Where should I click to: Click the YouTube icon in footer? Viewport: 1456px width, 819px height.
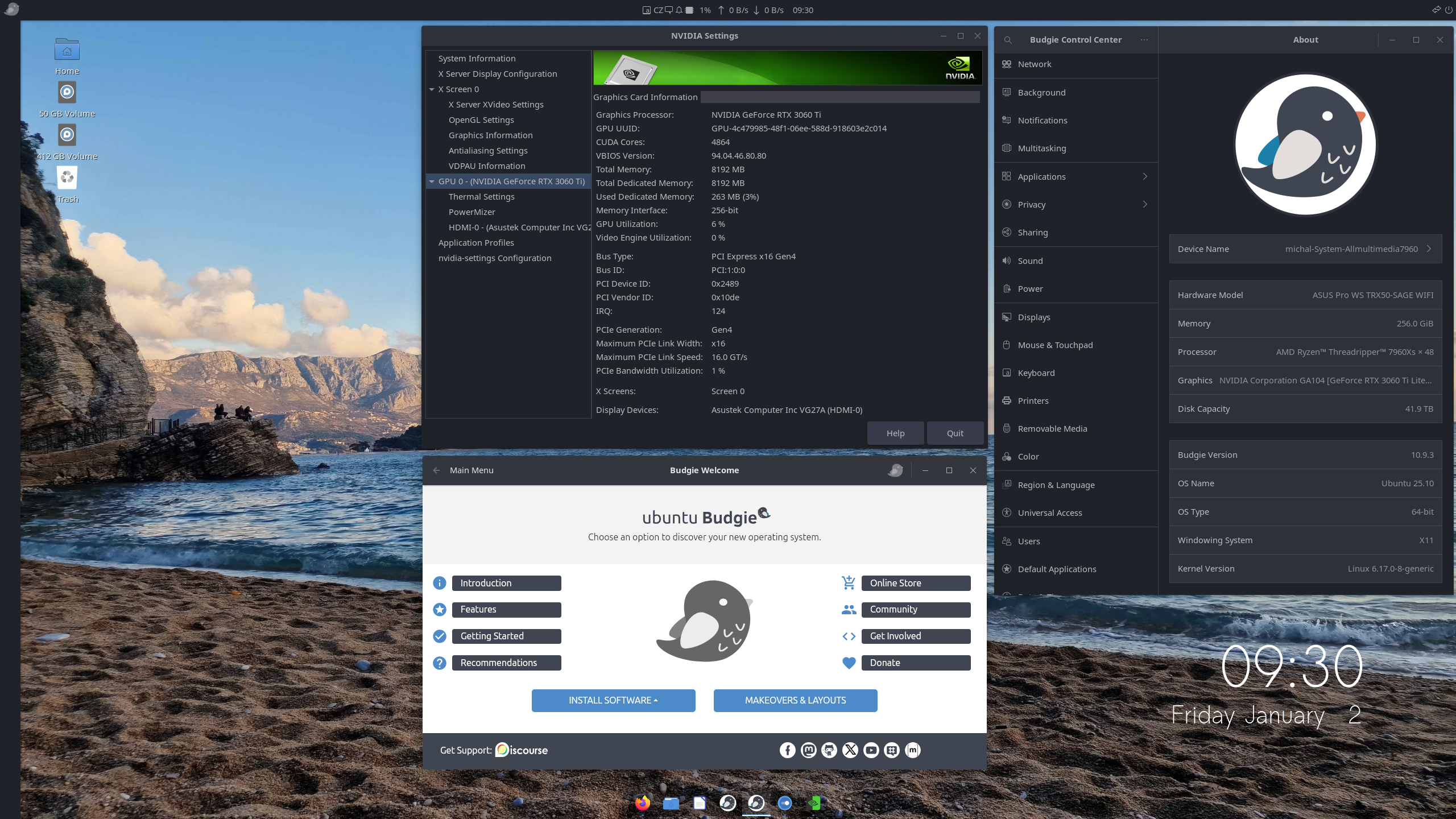871,750
